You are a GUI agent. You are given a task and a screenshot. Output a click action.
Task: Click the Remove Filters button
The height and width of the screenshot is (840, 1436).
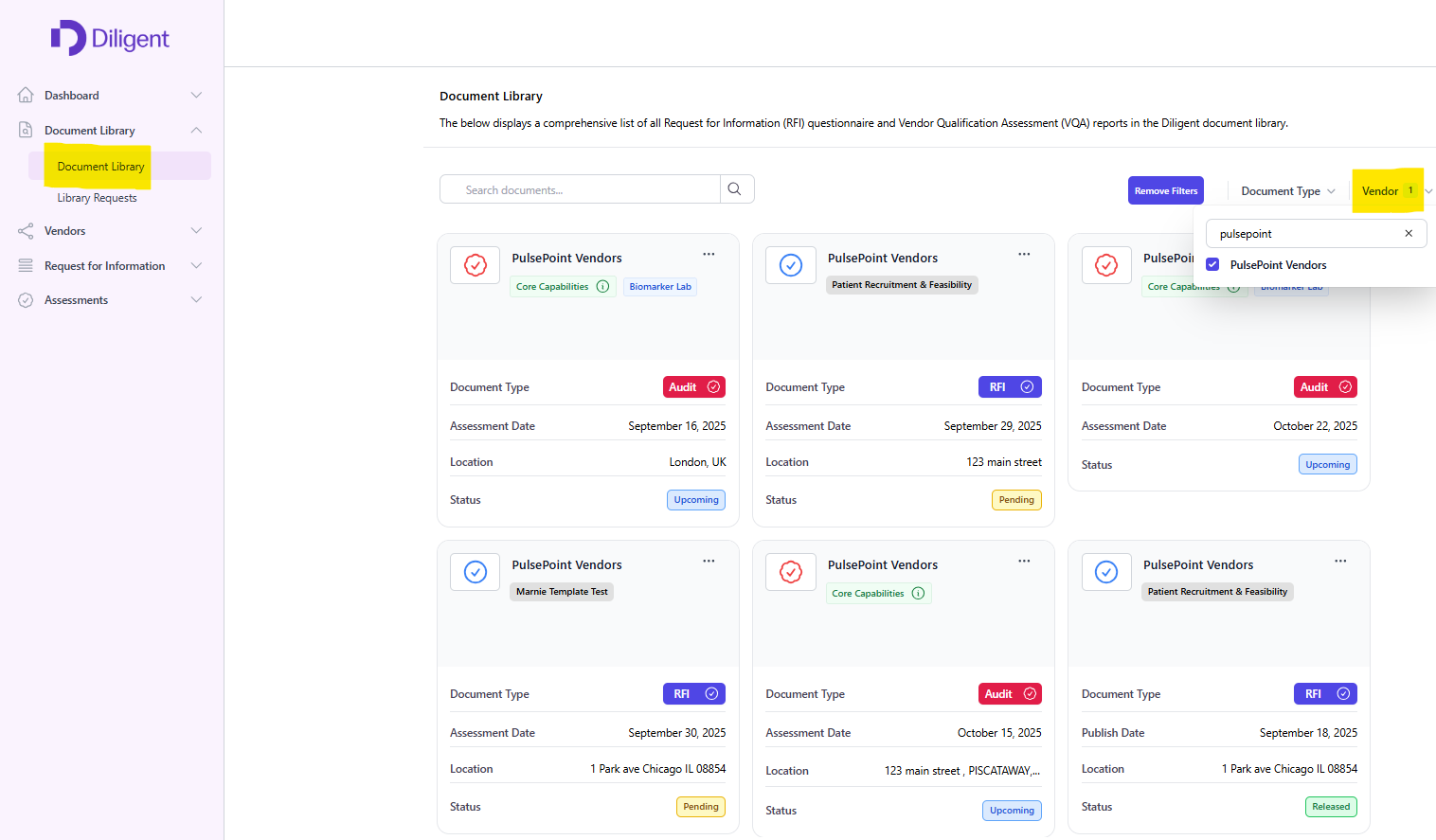pyautogui.click(x=1166, y=190)
